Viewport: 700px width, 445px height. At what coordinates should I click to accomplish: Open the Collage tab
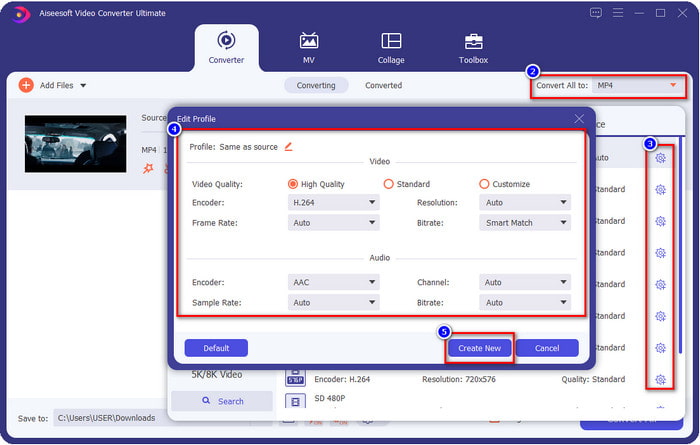coord(391,48)
